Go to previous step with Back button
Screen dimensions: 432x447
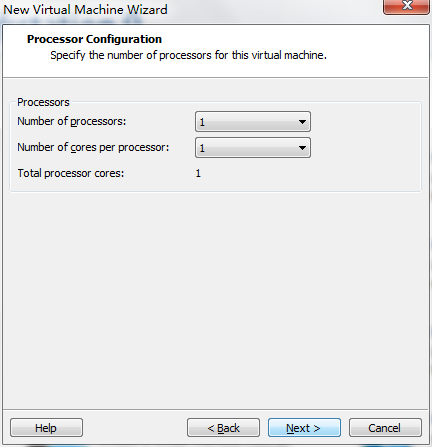pyautogui.click(x=223, y=428)
